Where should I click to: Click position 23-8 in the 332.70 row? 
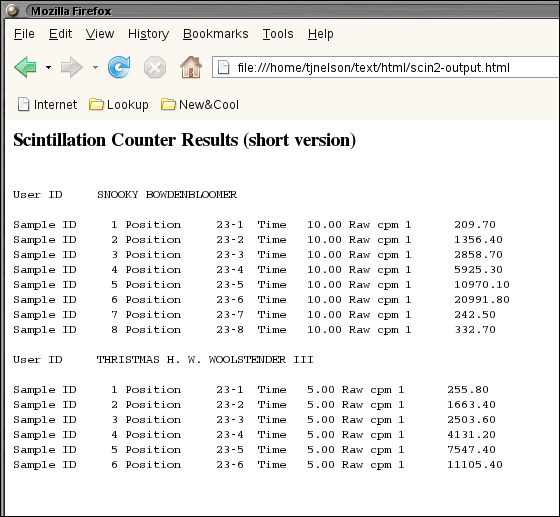point(230,330)
